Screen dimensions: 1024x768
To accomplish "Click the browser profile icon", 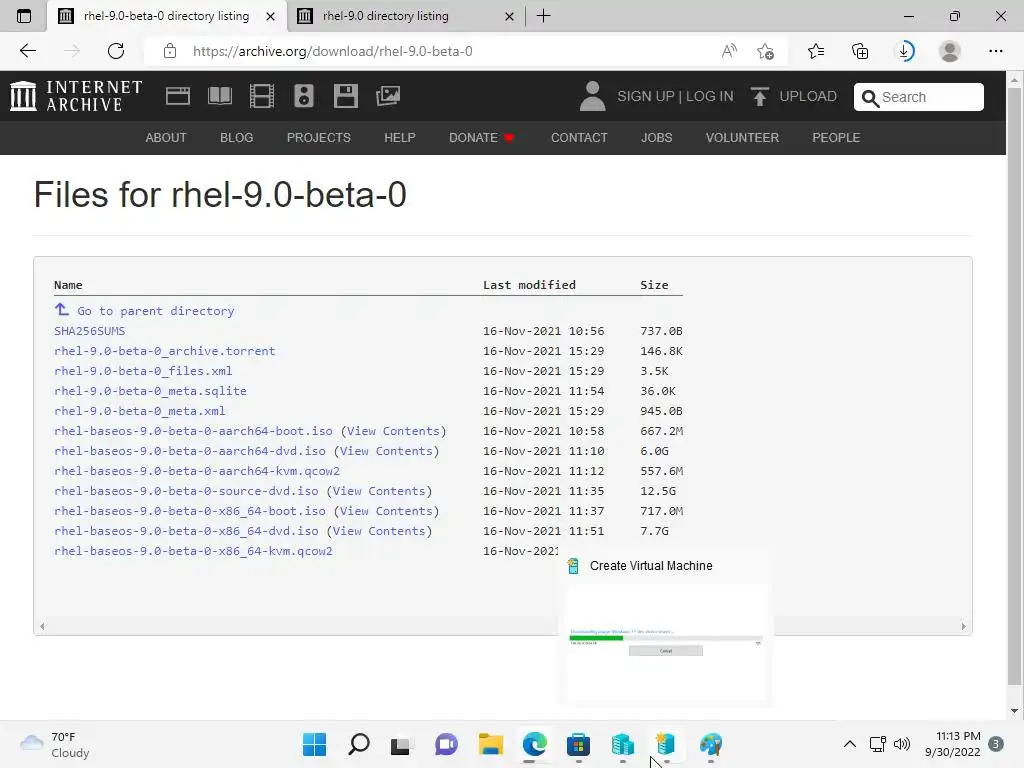I will (x=950, y=51).
